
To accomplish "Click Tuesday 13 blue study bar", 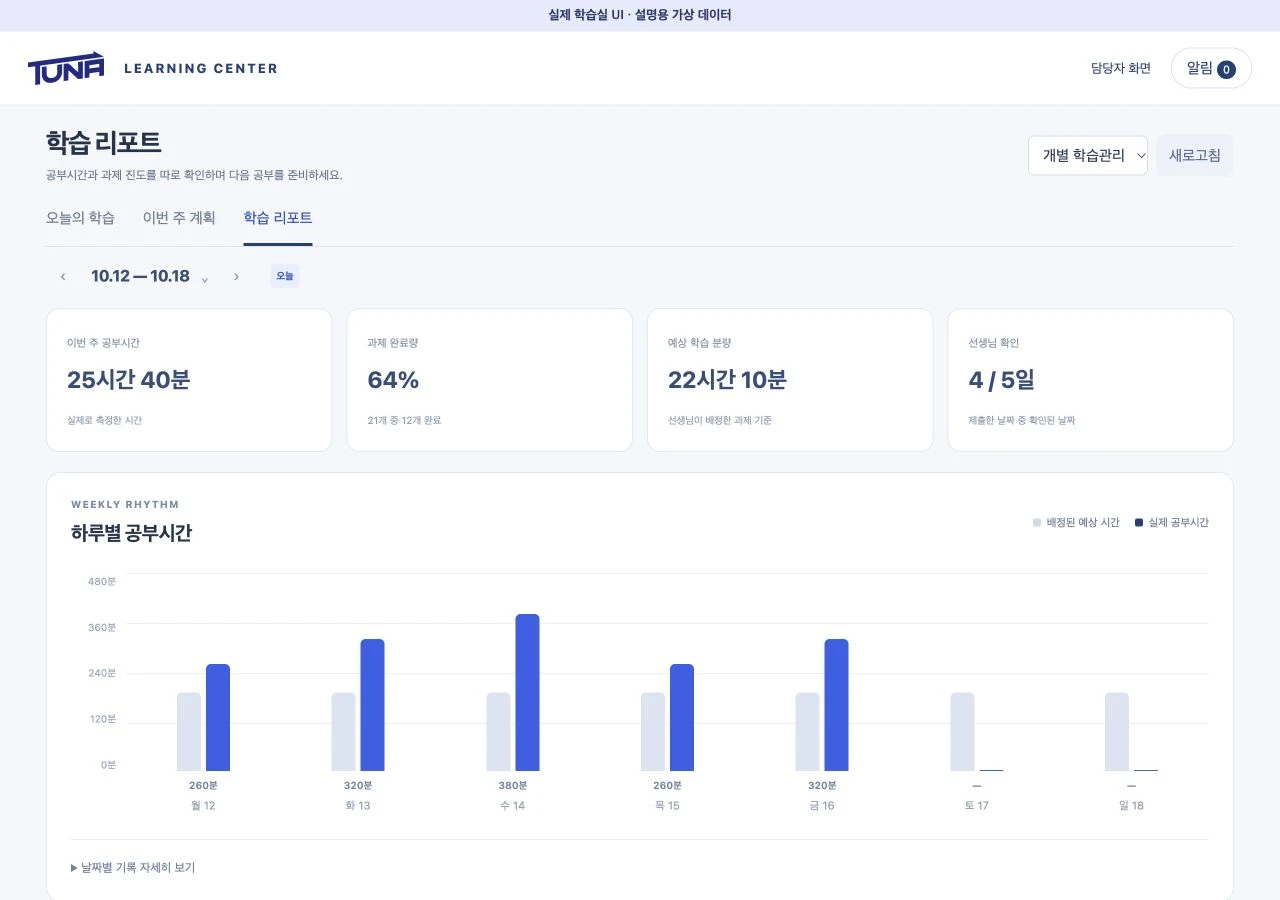I will [372, 705].
